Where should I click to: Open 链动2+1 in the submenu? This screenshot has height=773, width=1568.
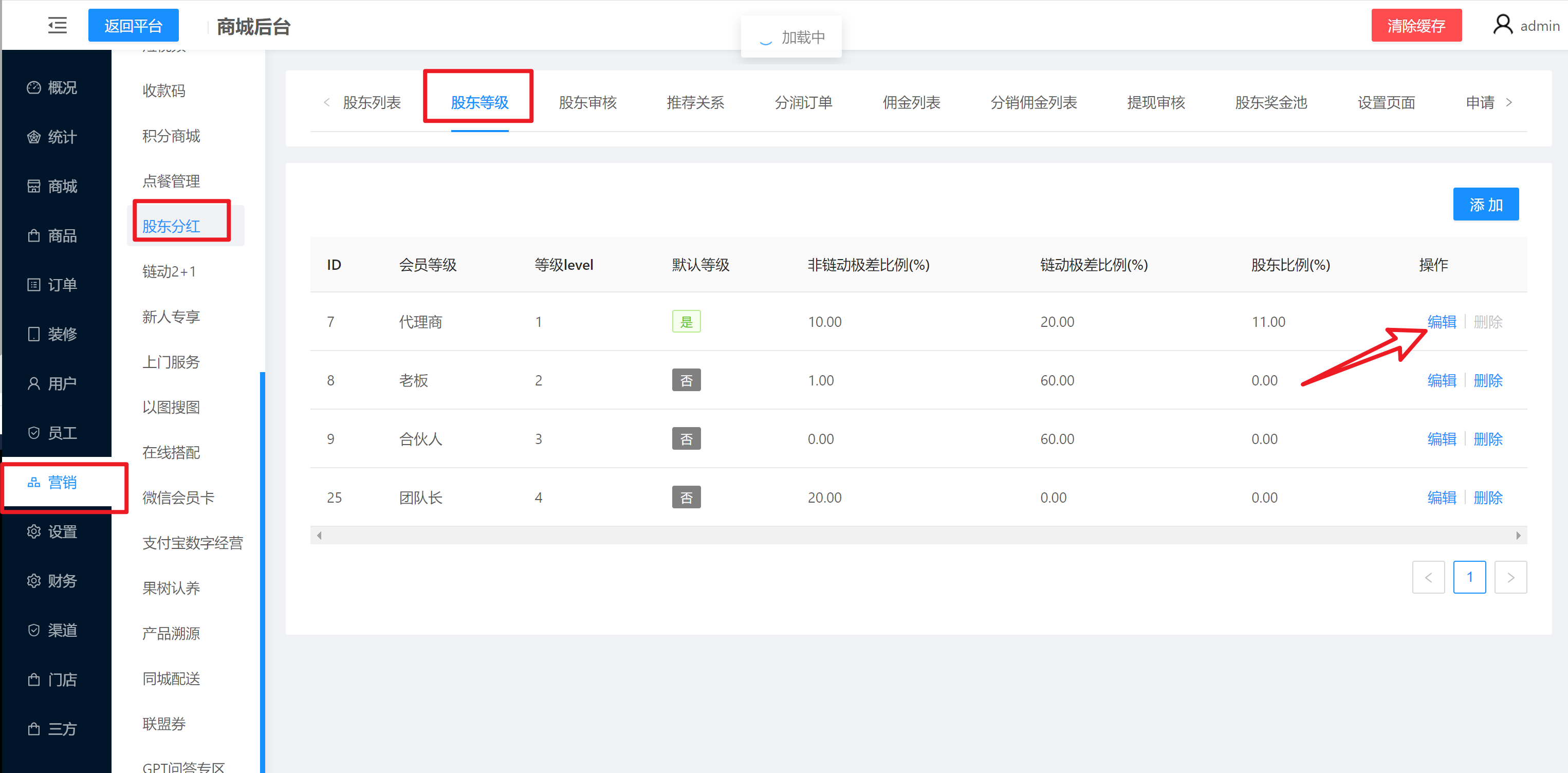tap(170, 271)
